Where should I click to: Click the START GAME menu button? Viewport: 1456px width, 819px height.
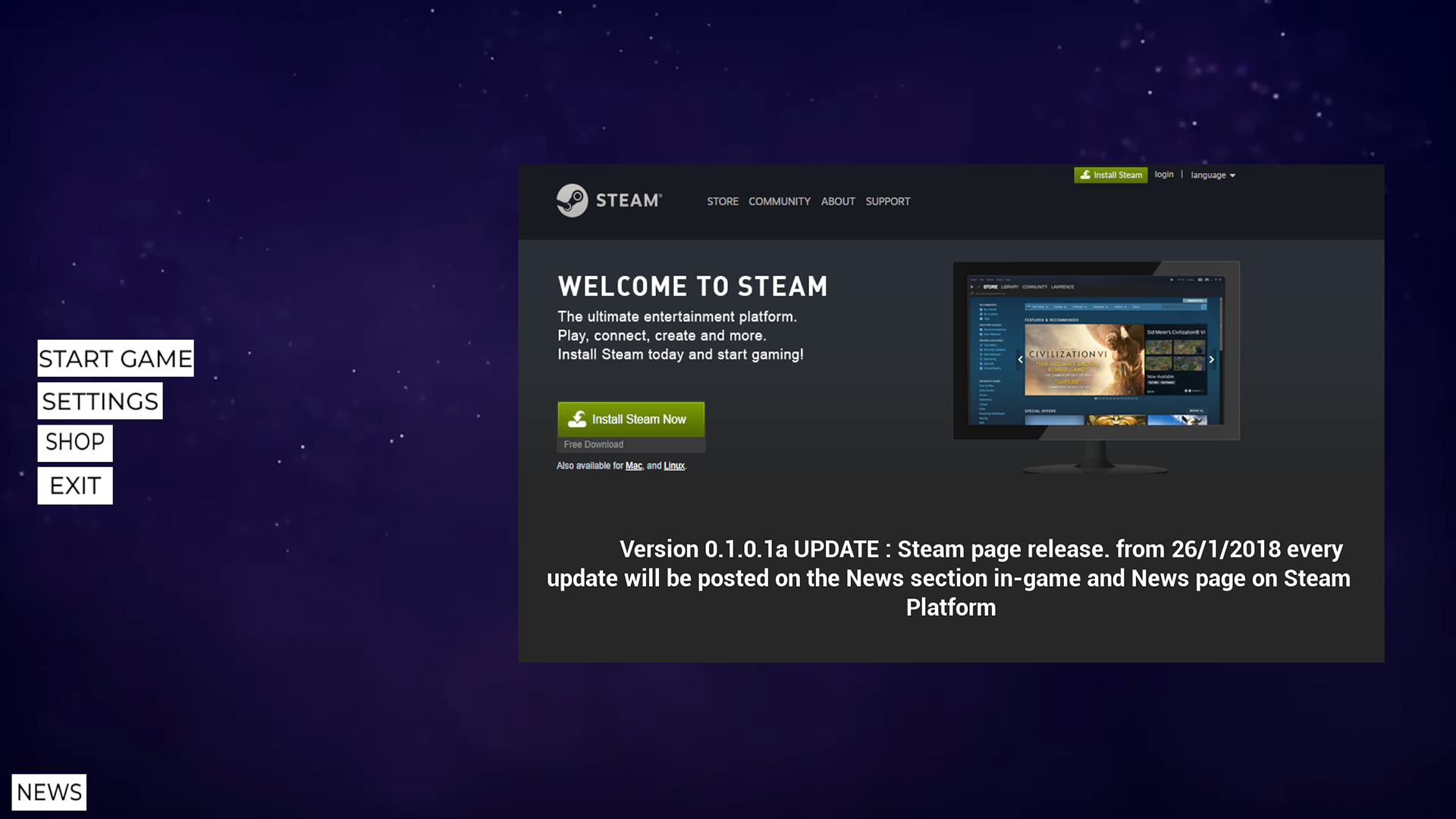(x=115, y=359)
